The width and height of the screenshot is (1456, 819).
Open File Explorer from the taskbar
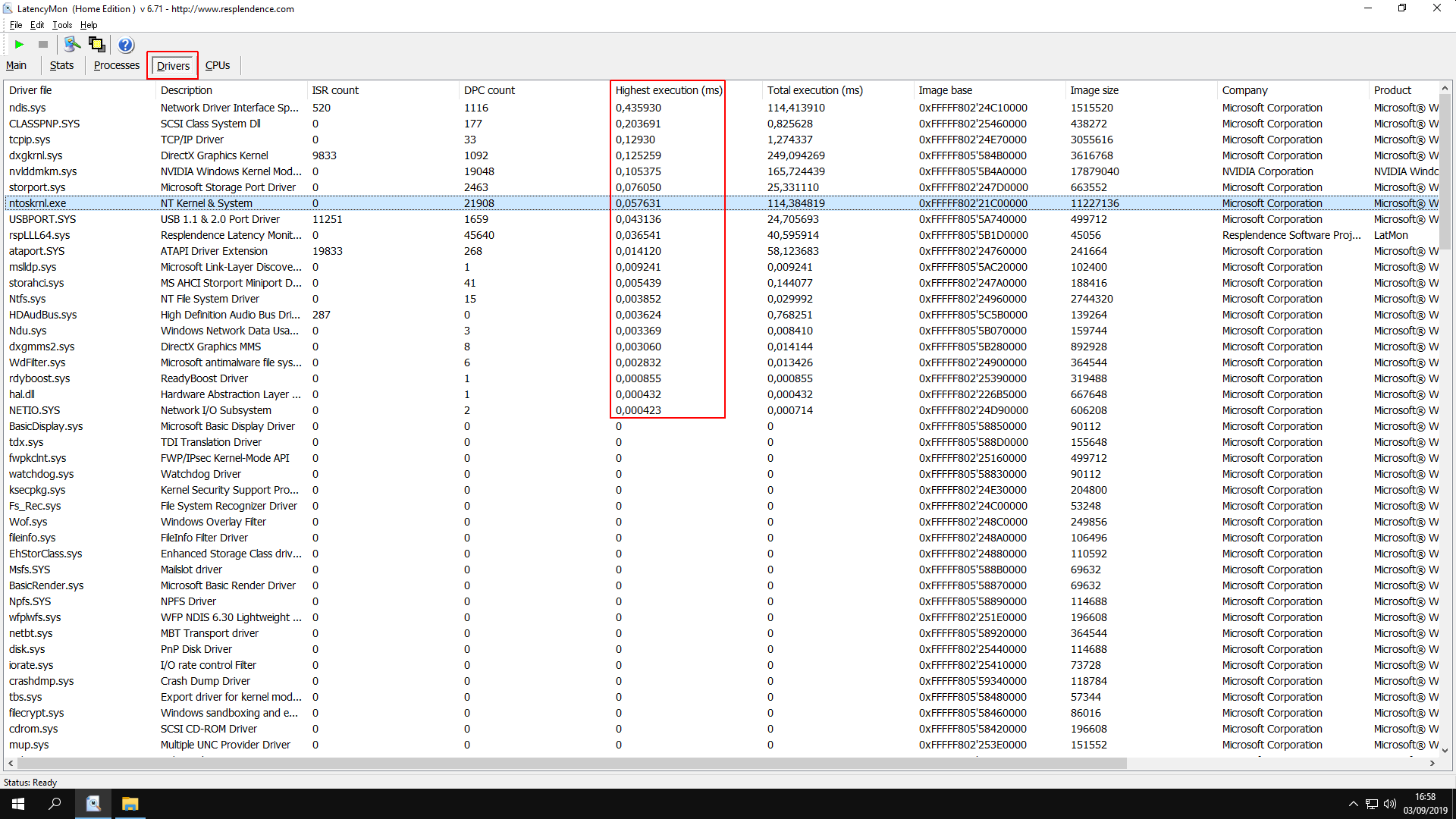[x=130, y=804]
